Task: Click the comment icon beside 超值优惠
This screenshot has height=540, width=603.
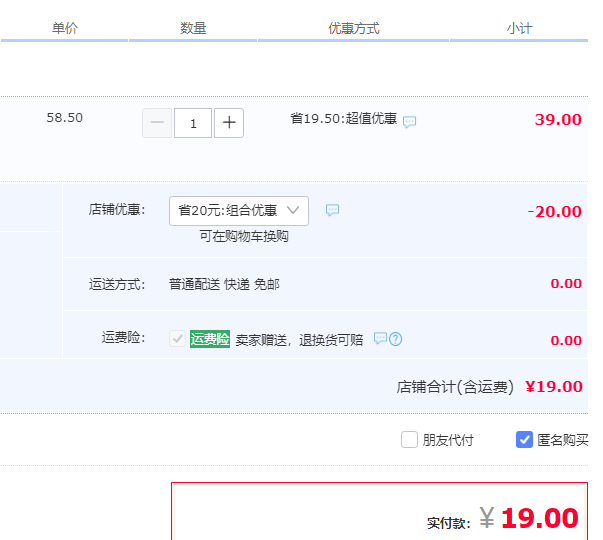Action: coord(410,122)
